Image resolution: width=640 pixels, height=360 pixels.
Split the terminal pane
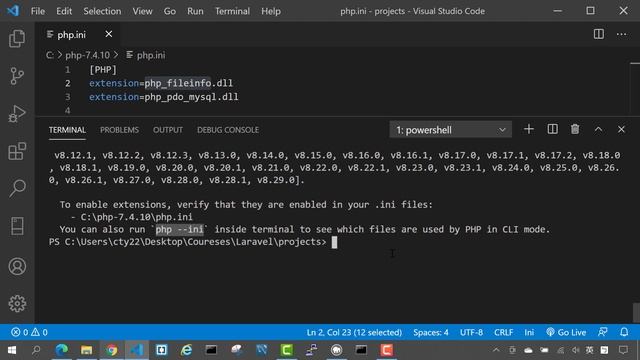[x=552, y=129]
